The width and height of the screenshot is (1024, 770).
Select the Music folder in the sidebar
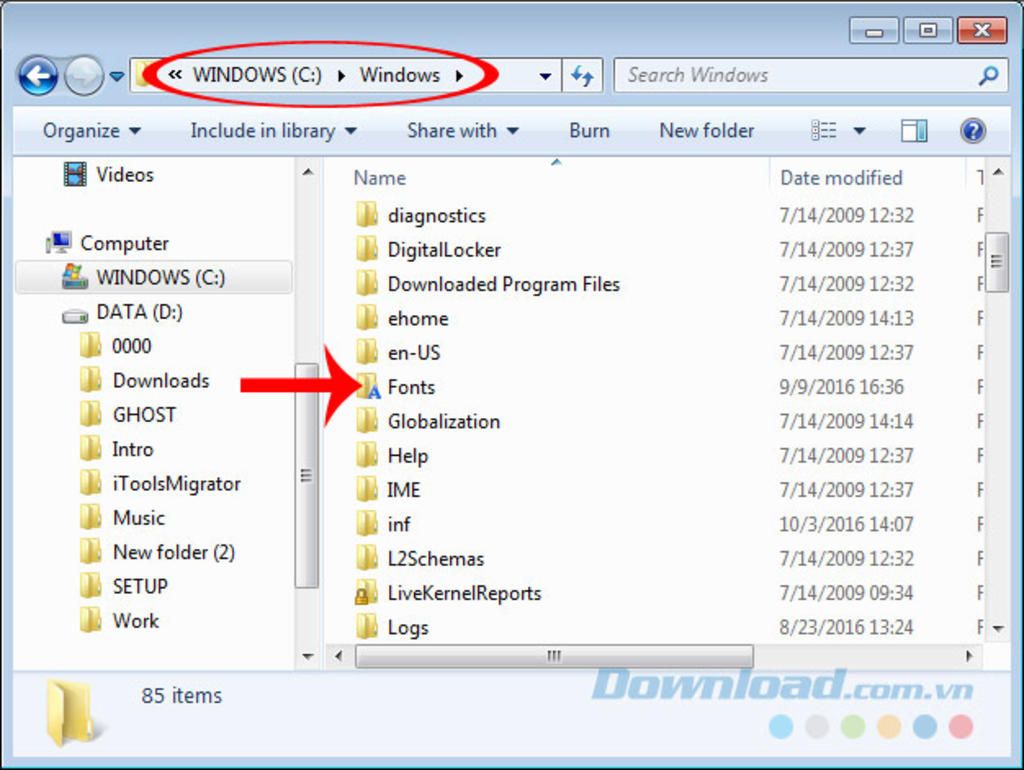pos(122,518)
